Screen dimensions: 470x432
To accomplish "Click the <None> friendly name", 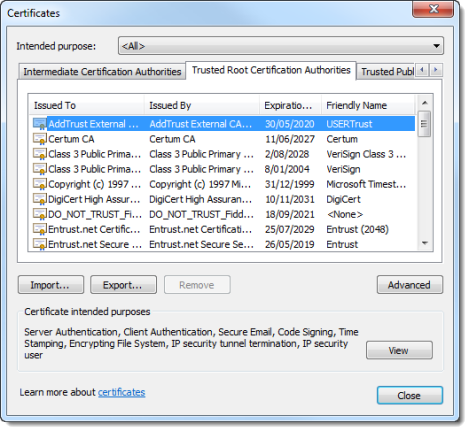I will click(345, 214).
